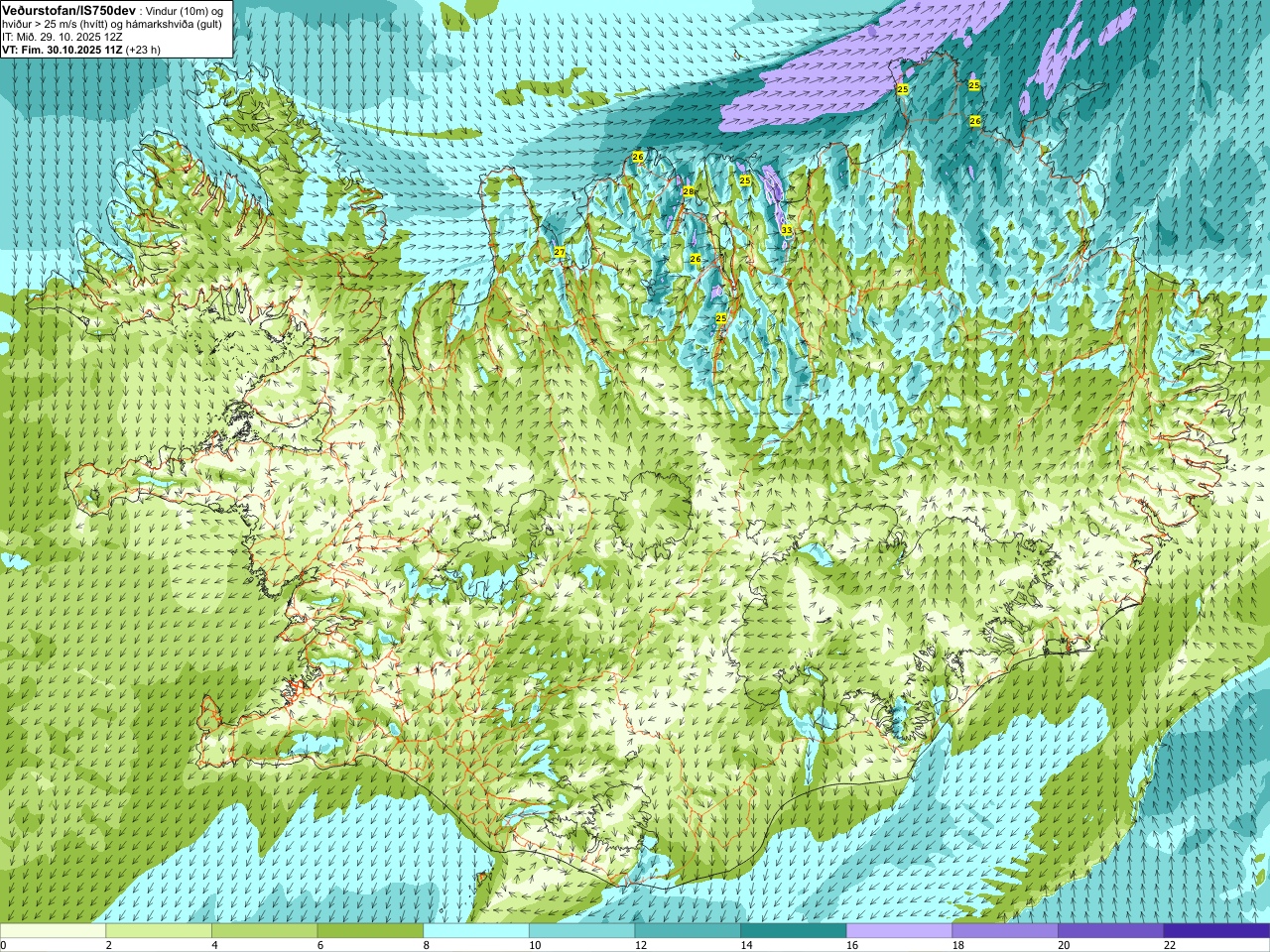This screenshot has width=1270, height=952.
Task: Click the 6–8 m/s olive green legend swatch
Action: (370, 931)
